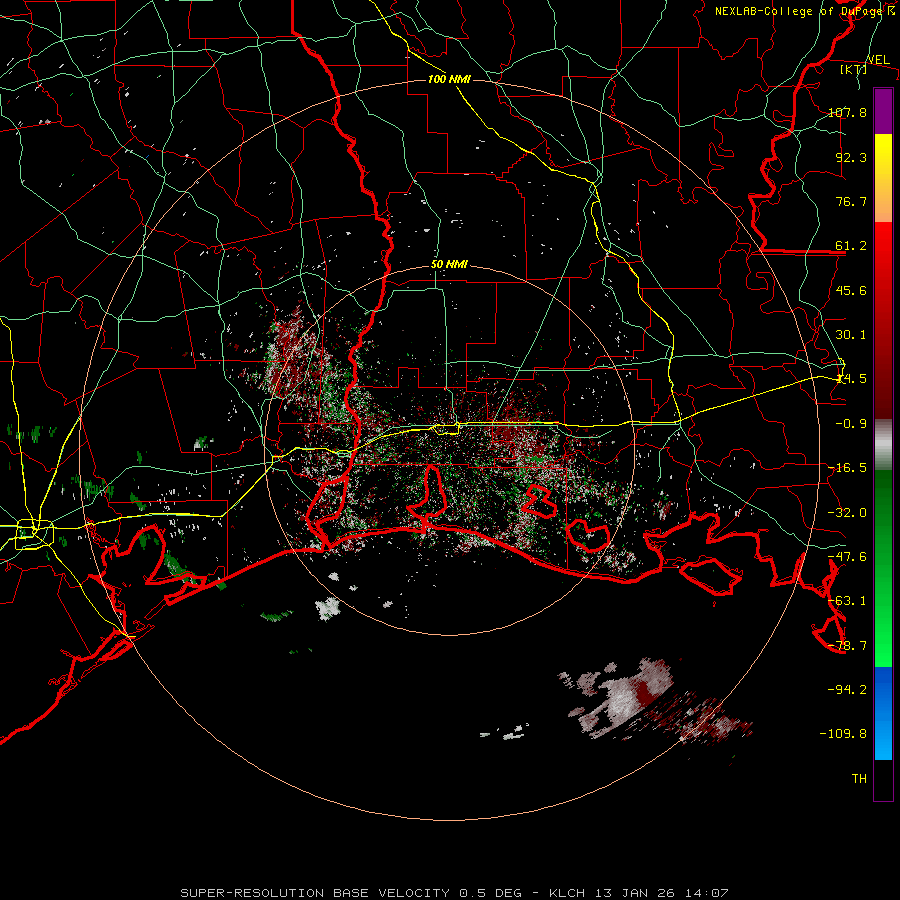Select the 45.6 legend value

[x=851, y=290]
